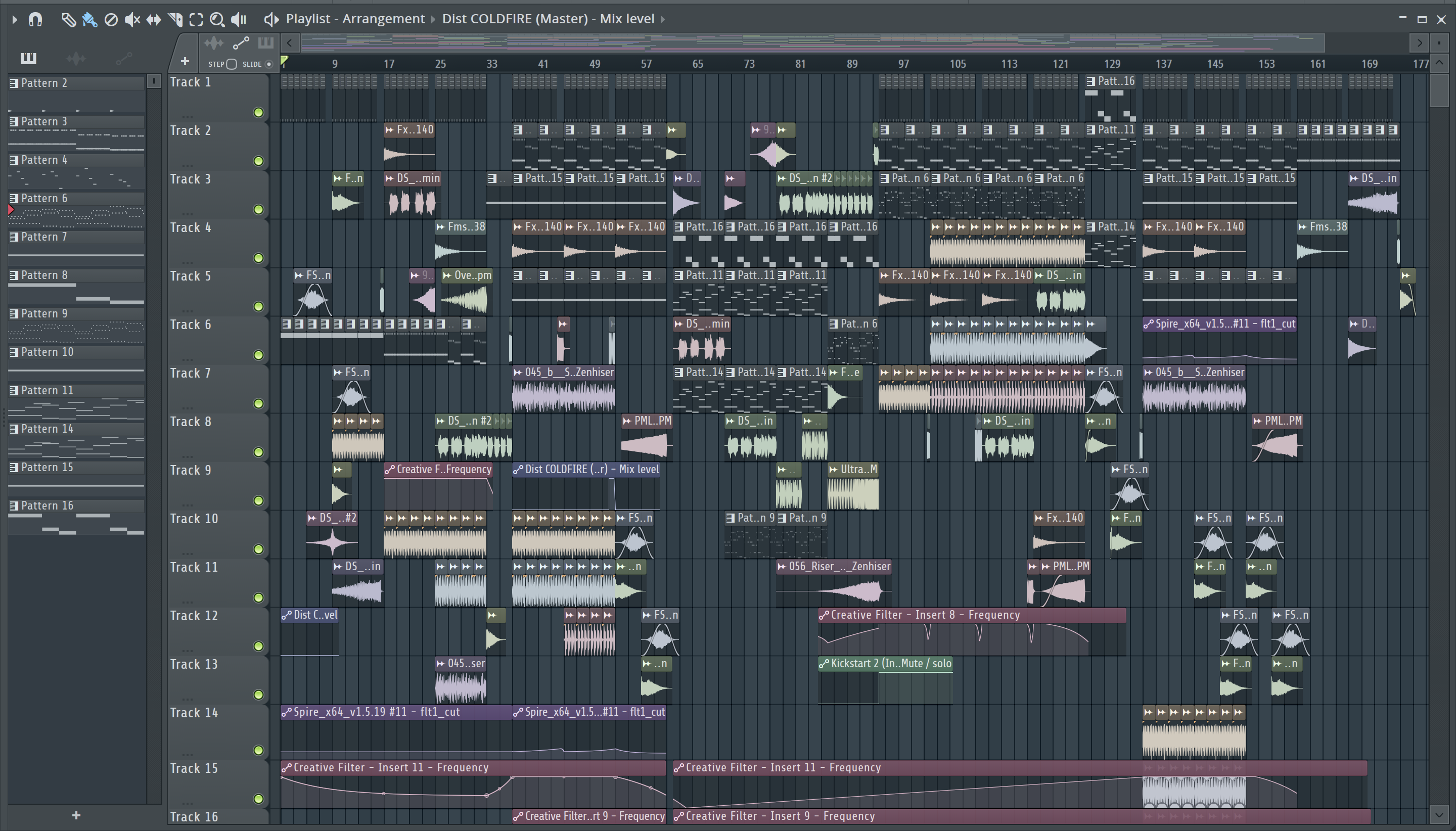This screenshot has height=831, width=1456.
Task: Open the Arrangement breadcrumb arrow
Action: (x=433, y=19)
